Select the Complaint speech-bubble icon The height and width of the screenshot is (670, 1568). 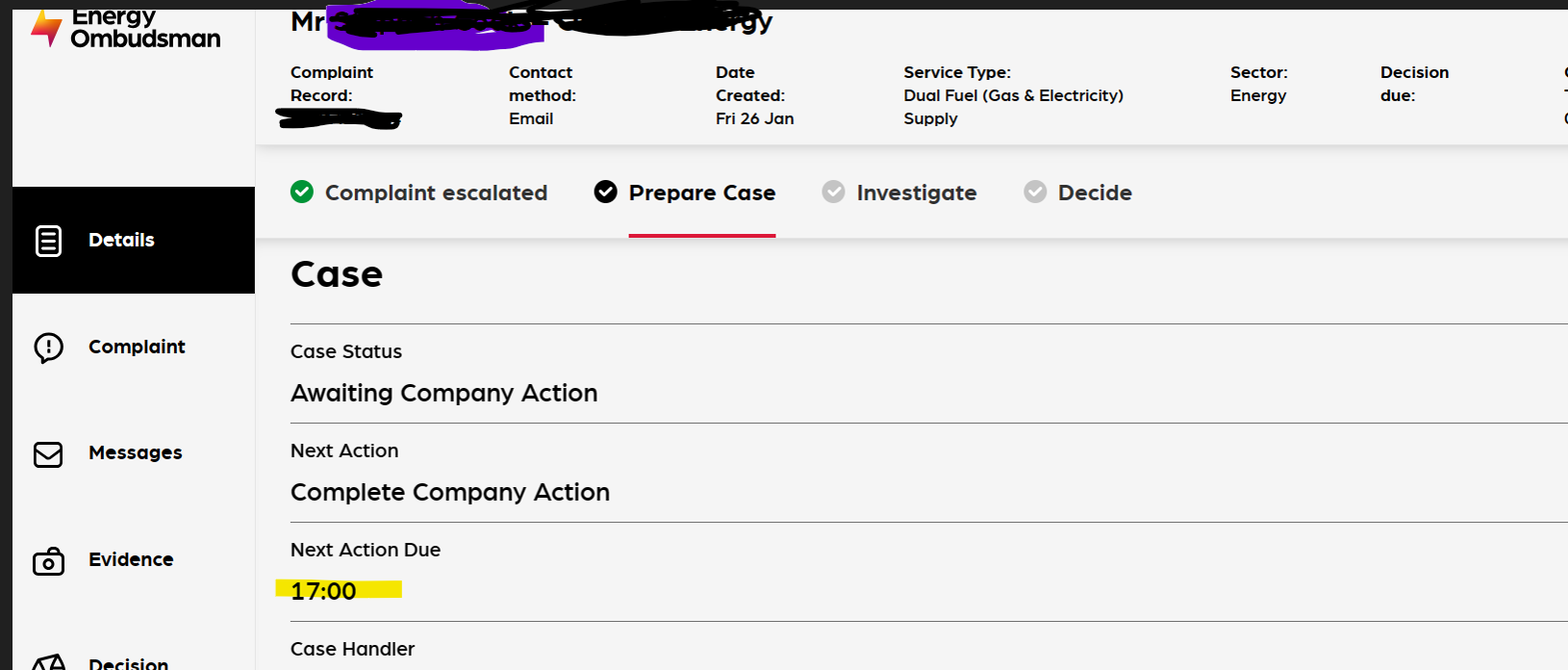[x=48, y=348]
